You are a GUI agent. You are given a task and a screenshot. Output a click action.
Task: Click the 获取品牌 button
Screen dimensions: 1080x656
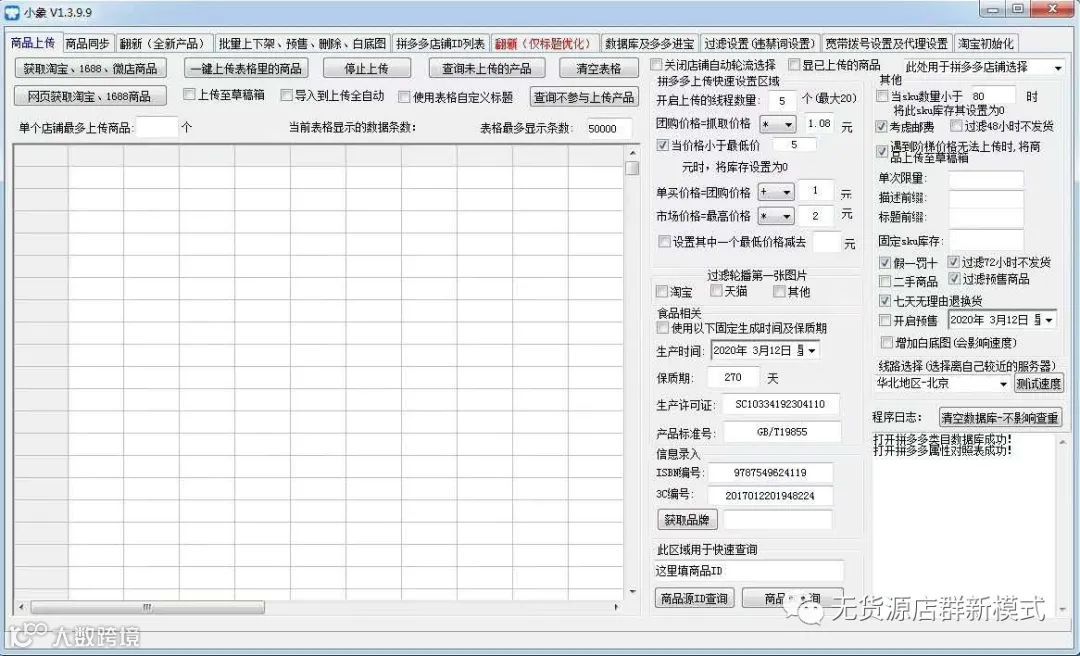point(687,520)
